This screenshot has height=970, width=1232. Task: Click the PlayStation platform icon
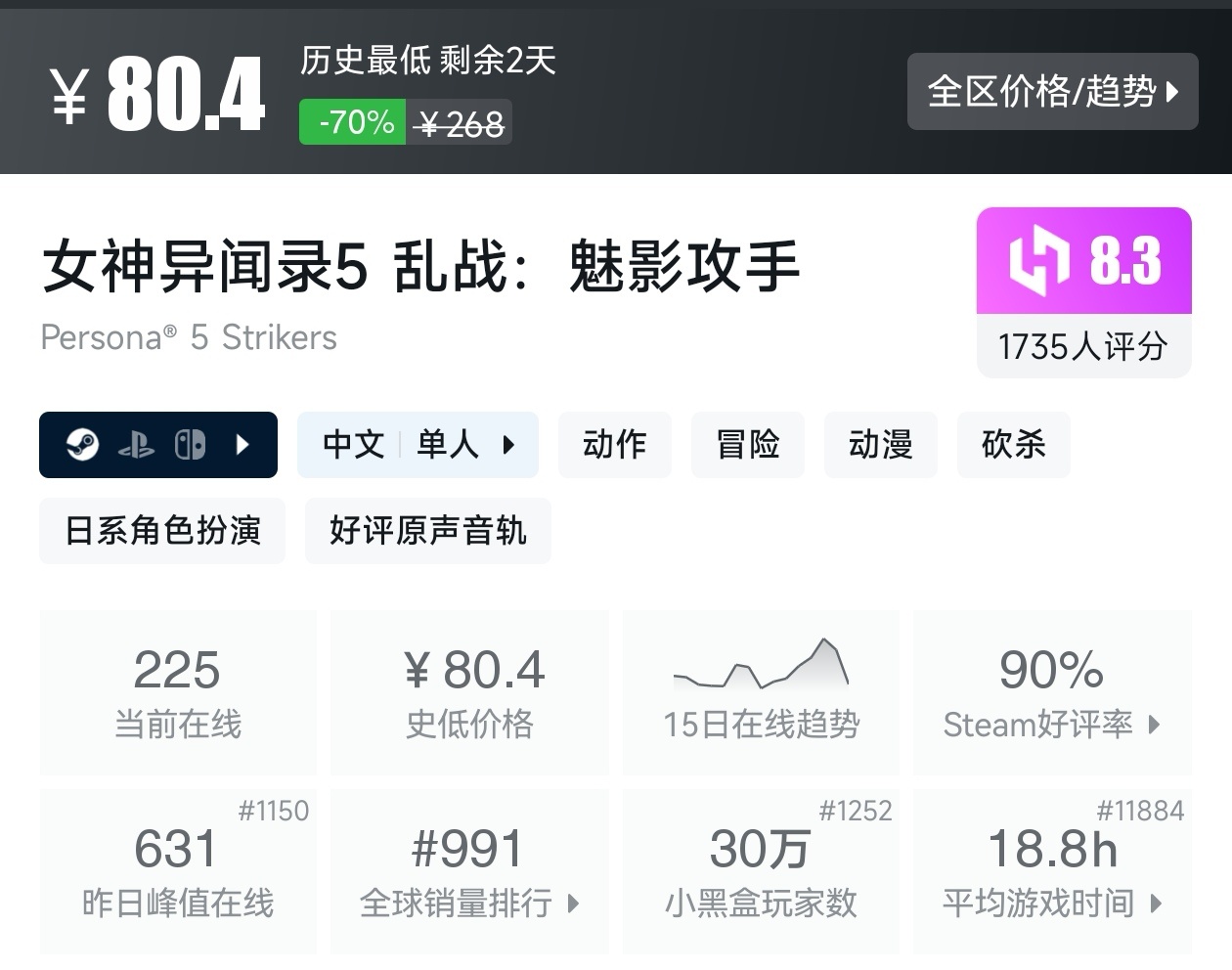[x=136, y=446]
